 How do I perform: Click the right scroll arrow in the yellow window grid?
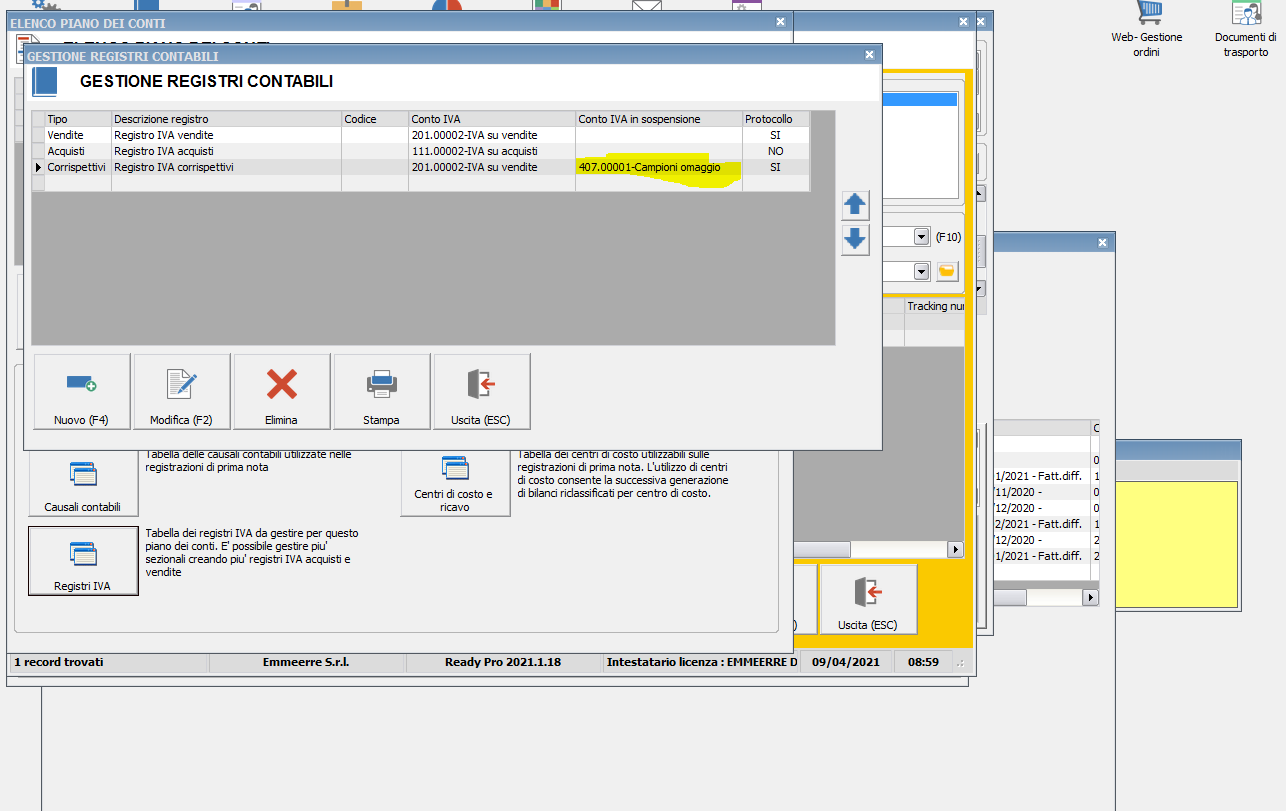[955, 550]
